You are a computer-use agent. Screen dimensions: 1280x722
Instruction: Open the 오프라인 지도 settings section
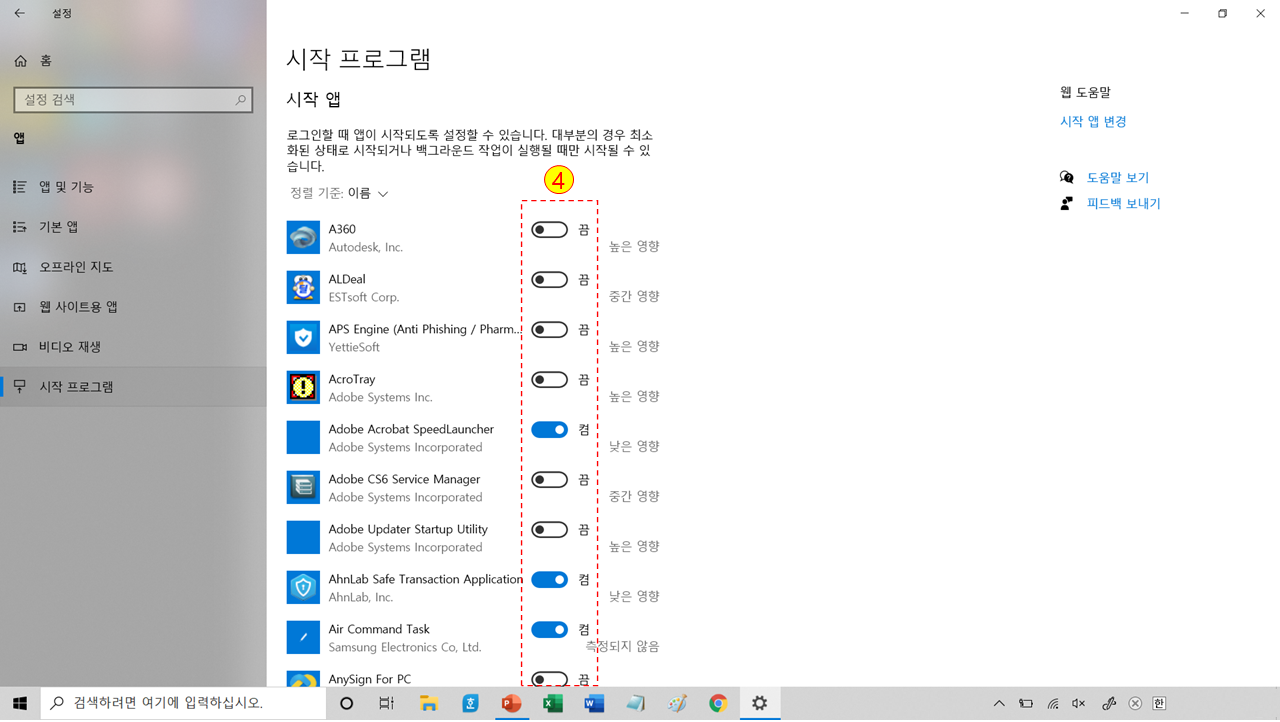[75, 266]
